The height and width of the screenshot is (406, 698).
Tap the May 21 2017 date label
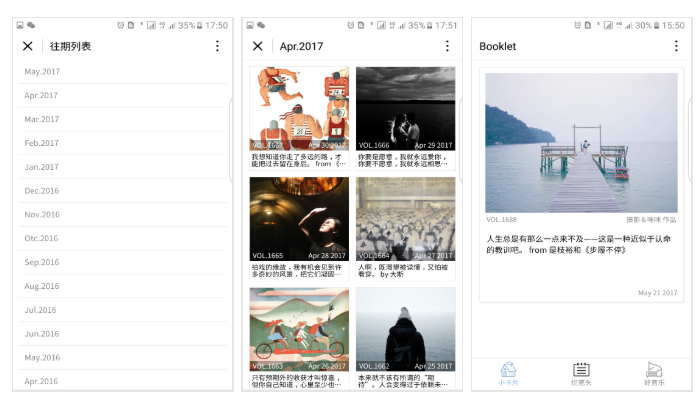click(657, 292)
